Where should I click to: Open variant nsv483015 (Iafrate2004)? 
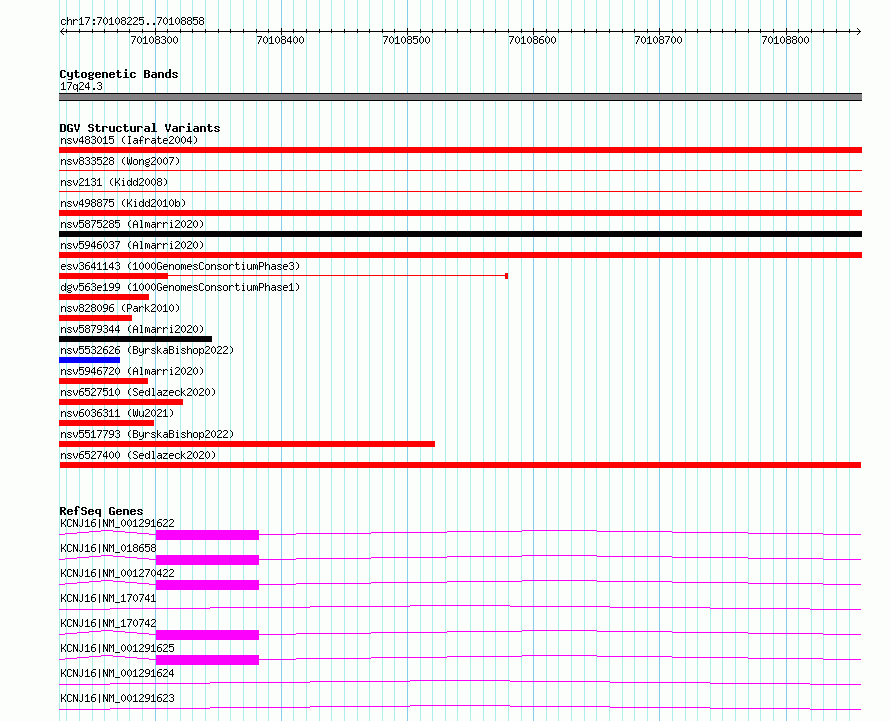pos(129,140)
